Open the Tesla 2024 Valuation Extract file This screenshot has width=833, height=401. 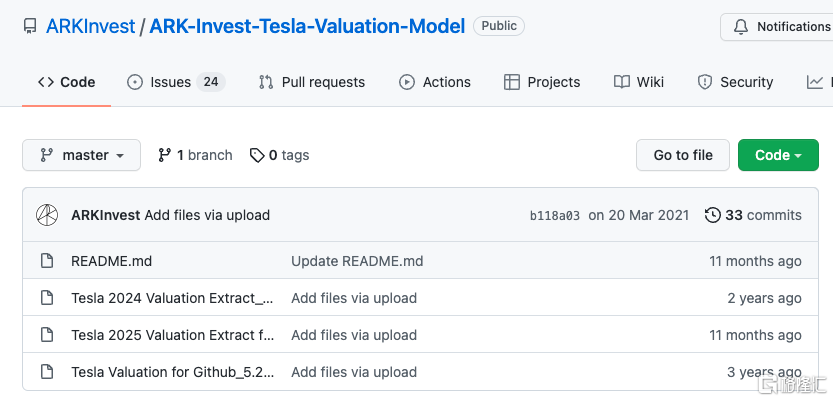pyautogui.click(x=172, y=298)
